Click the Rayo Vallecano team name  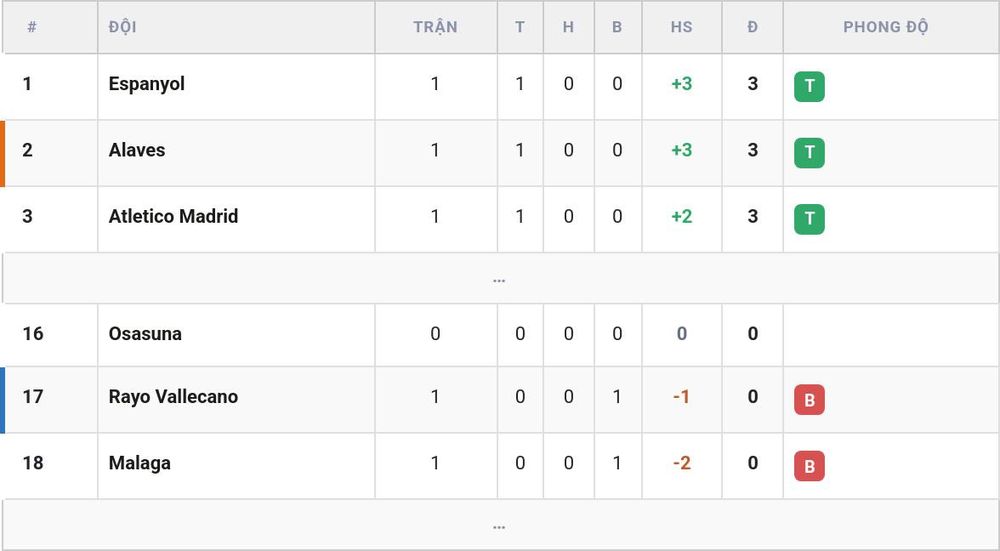click(173, 397)
